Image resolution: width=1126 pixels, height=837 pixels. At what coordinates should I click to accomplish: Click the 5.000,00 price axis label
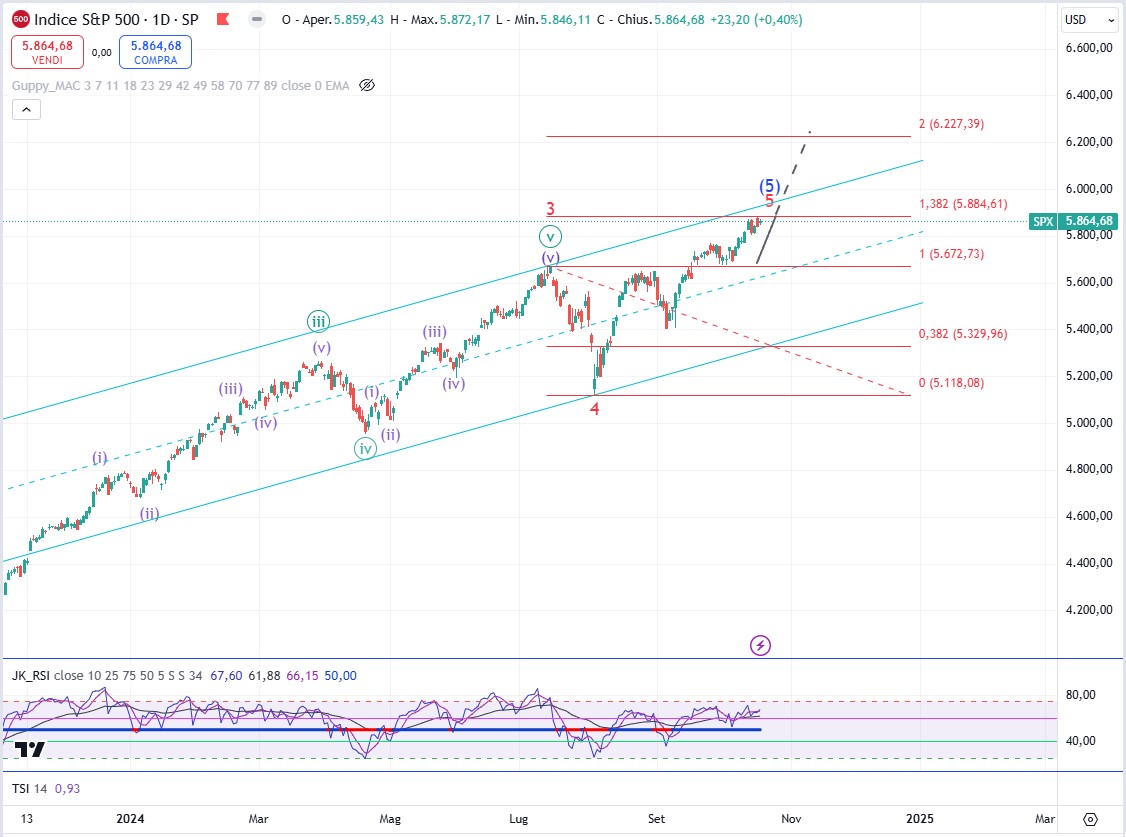1089,422
